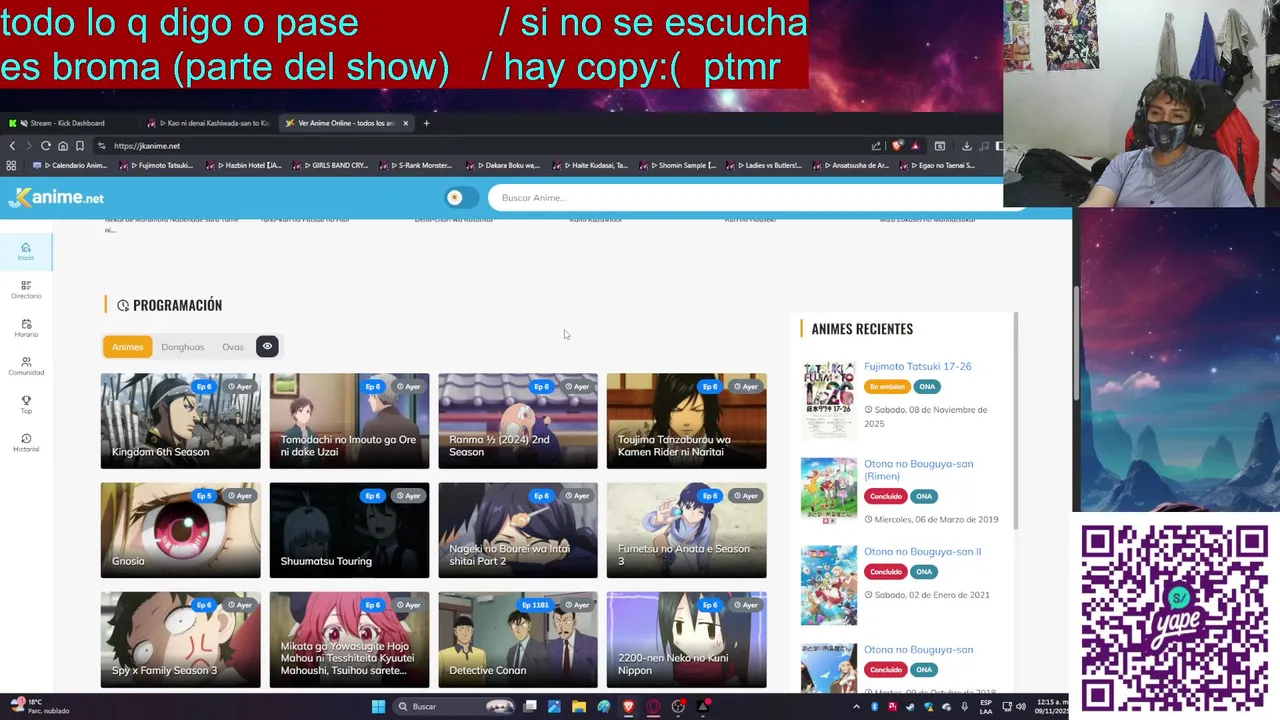The image size is (1280, 720).
Task: Open the Tomodachi no Imouto ga Ore card
Action: coord(349,421)
